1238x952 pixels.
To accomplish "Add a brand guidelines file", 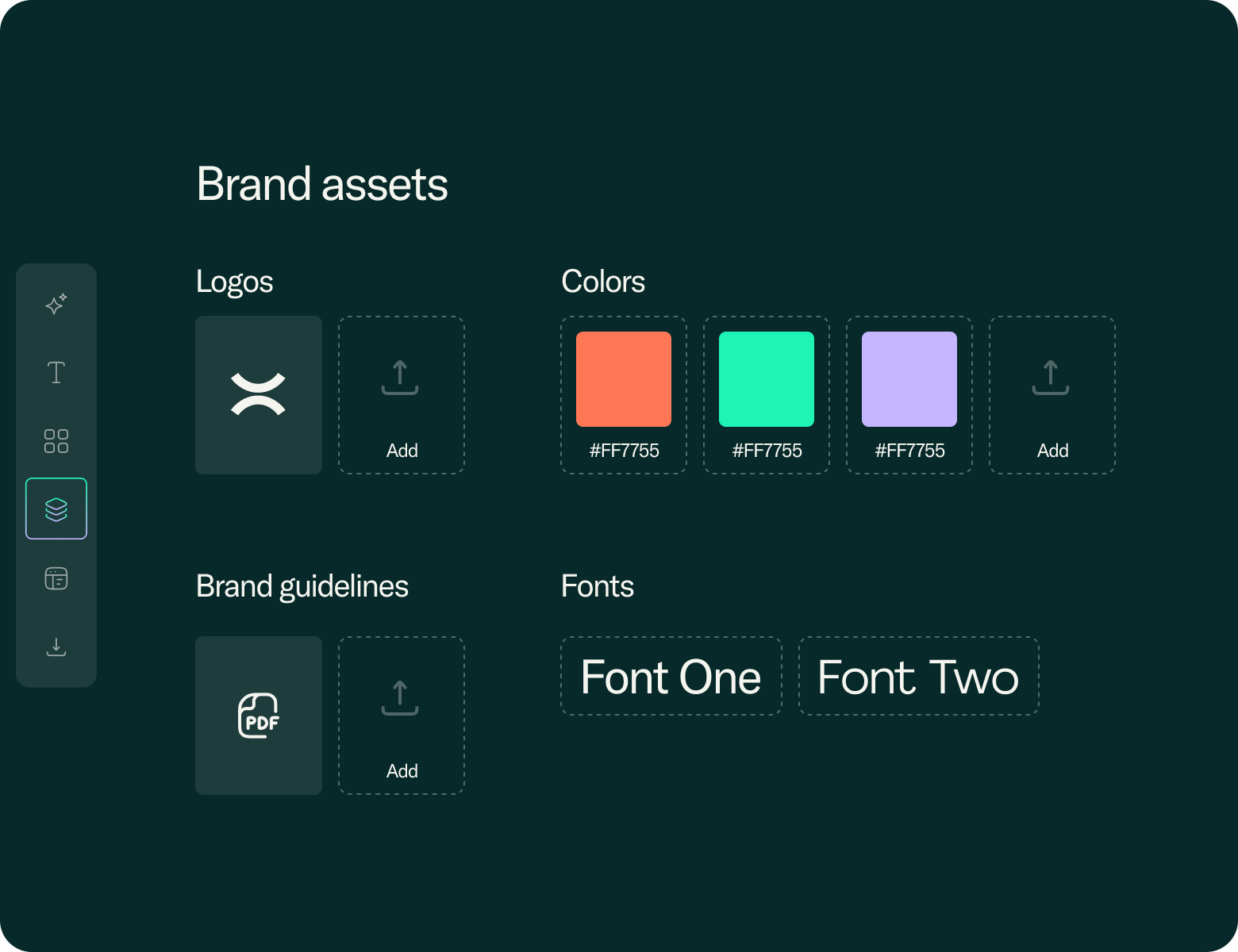I will tap(402, 716).
